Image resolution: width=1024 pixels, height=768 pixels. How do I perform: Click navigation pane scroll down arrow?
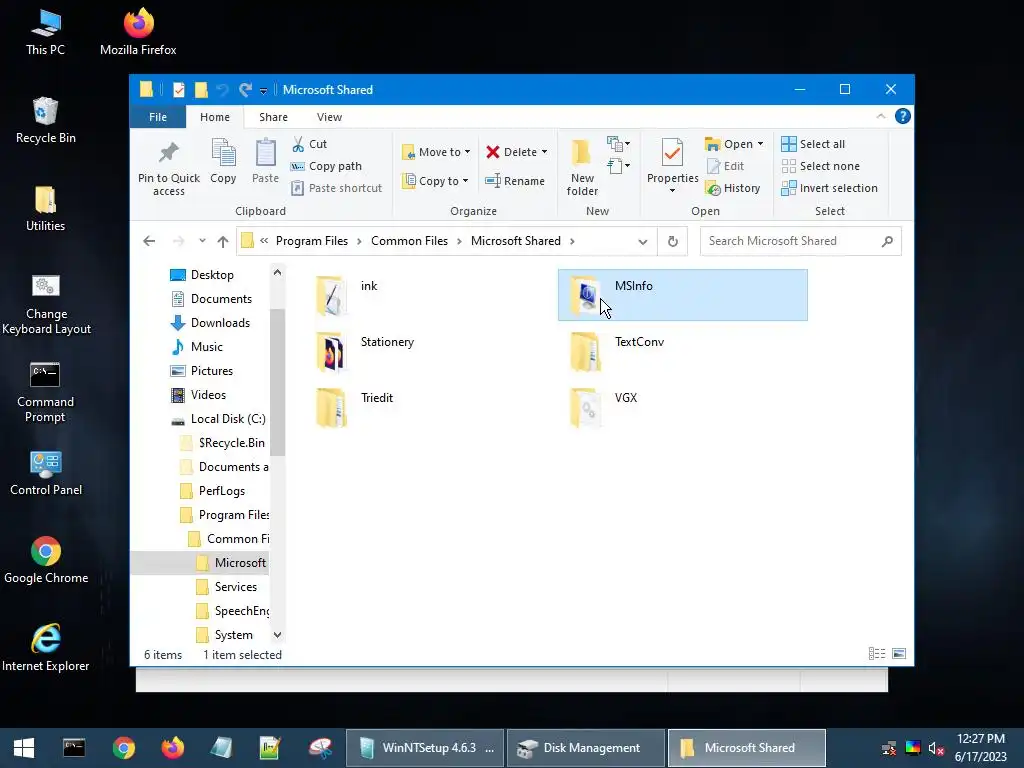click(x=278, y=634)
